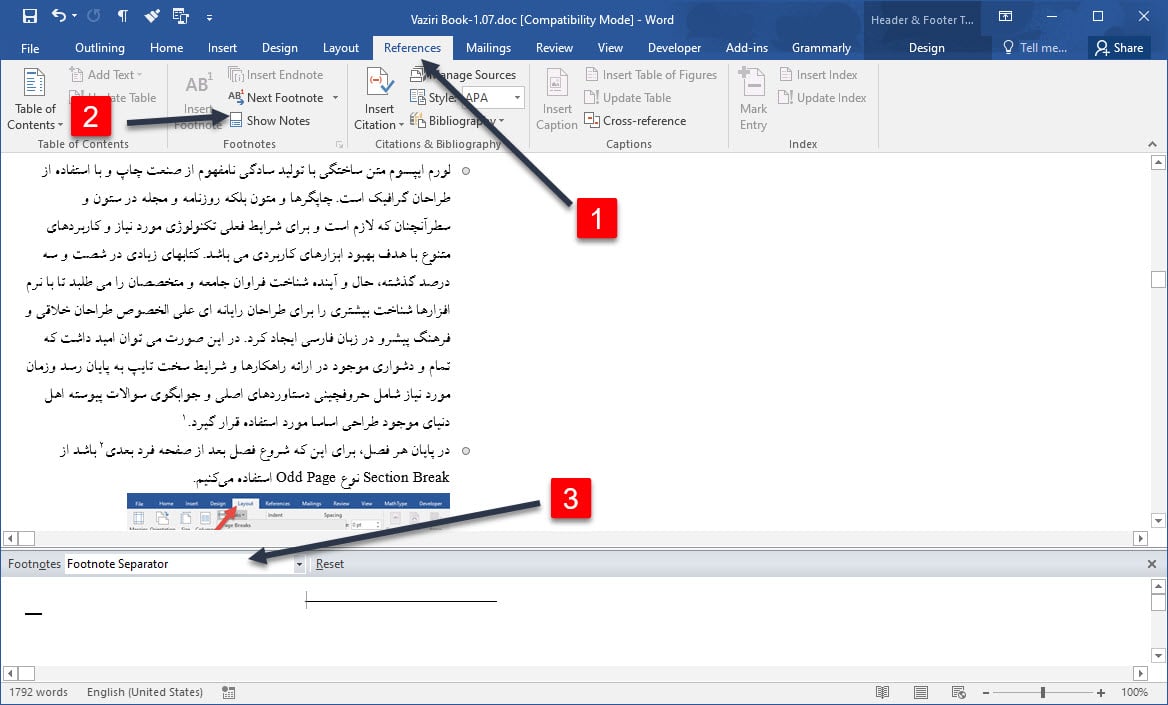1168x705 pixels.
Task: Click Insert Caption
Action: (x=556, y=100)
